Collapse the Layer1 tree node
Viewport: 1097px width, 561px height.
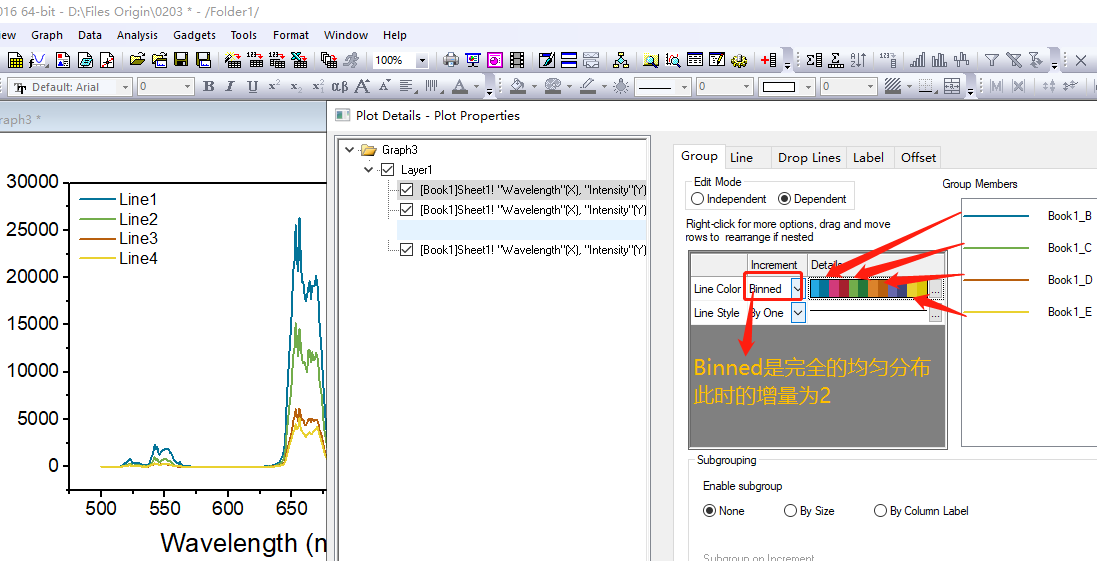[369, 169]
